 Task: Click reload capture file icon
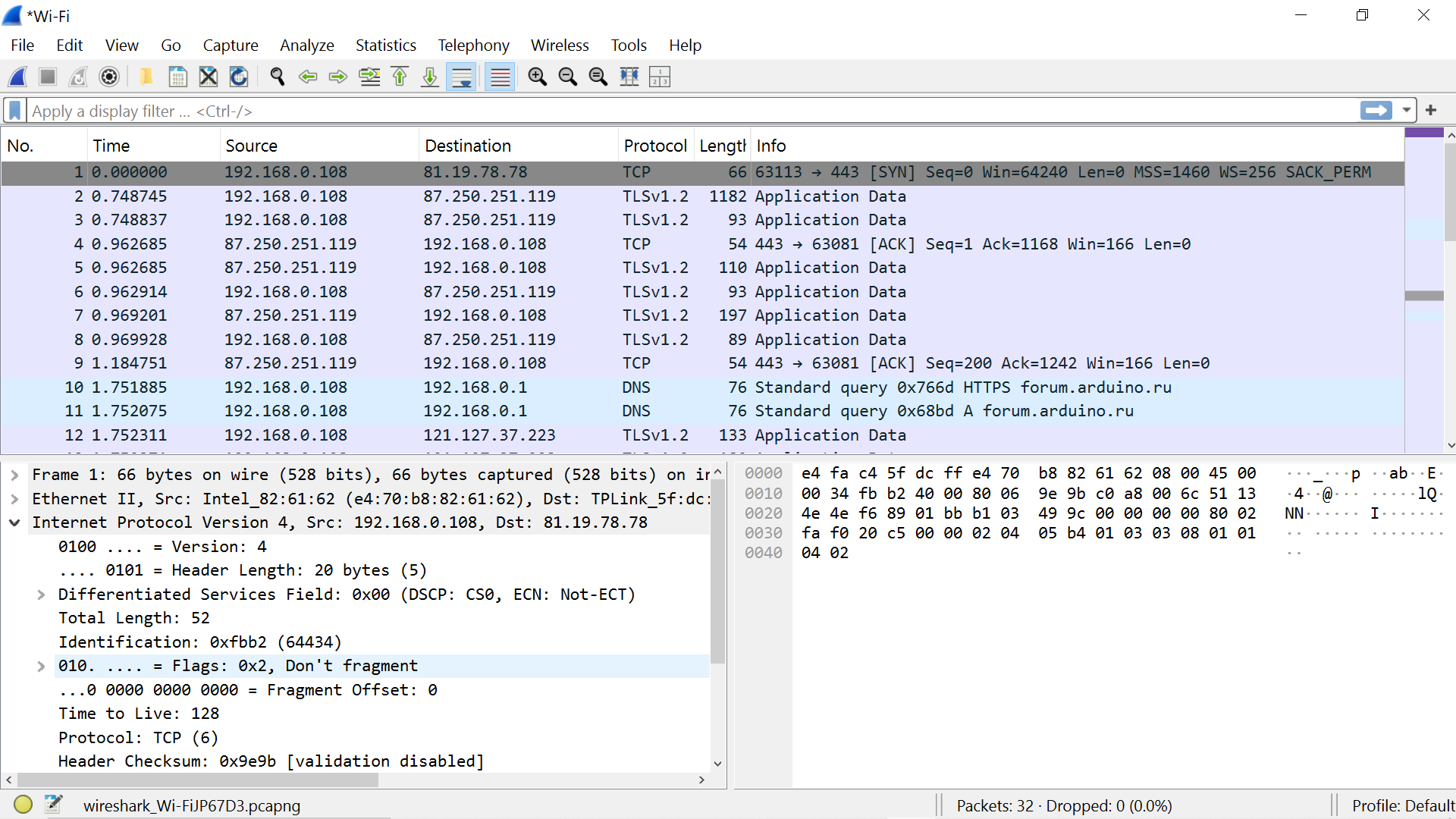[x=239, y=77]
